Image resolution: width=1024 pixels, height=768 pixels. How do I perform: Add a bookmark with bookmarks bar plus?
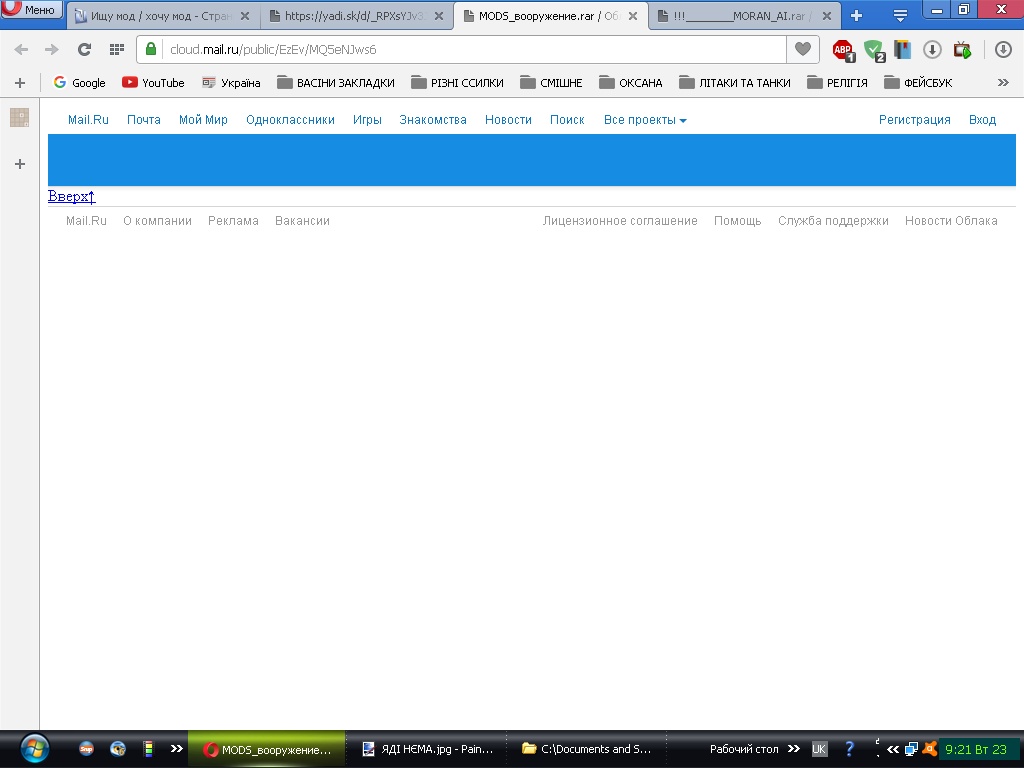(x=20, y=83)
